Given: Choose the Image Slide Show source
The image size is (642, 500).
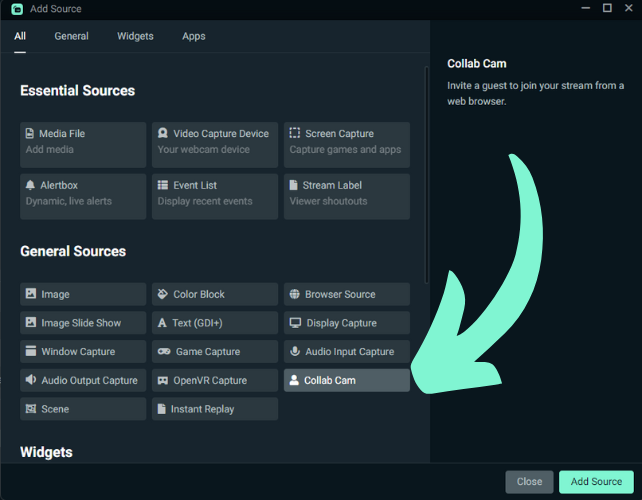Looking at the screenshot, I should click(x=83, y=323).
